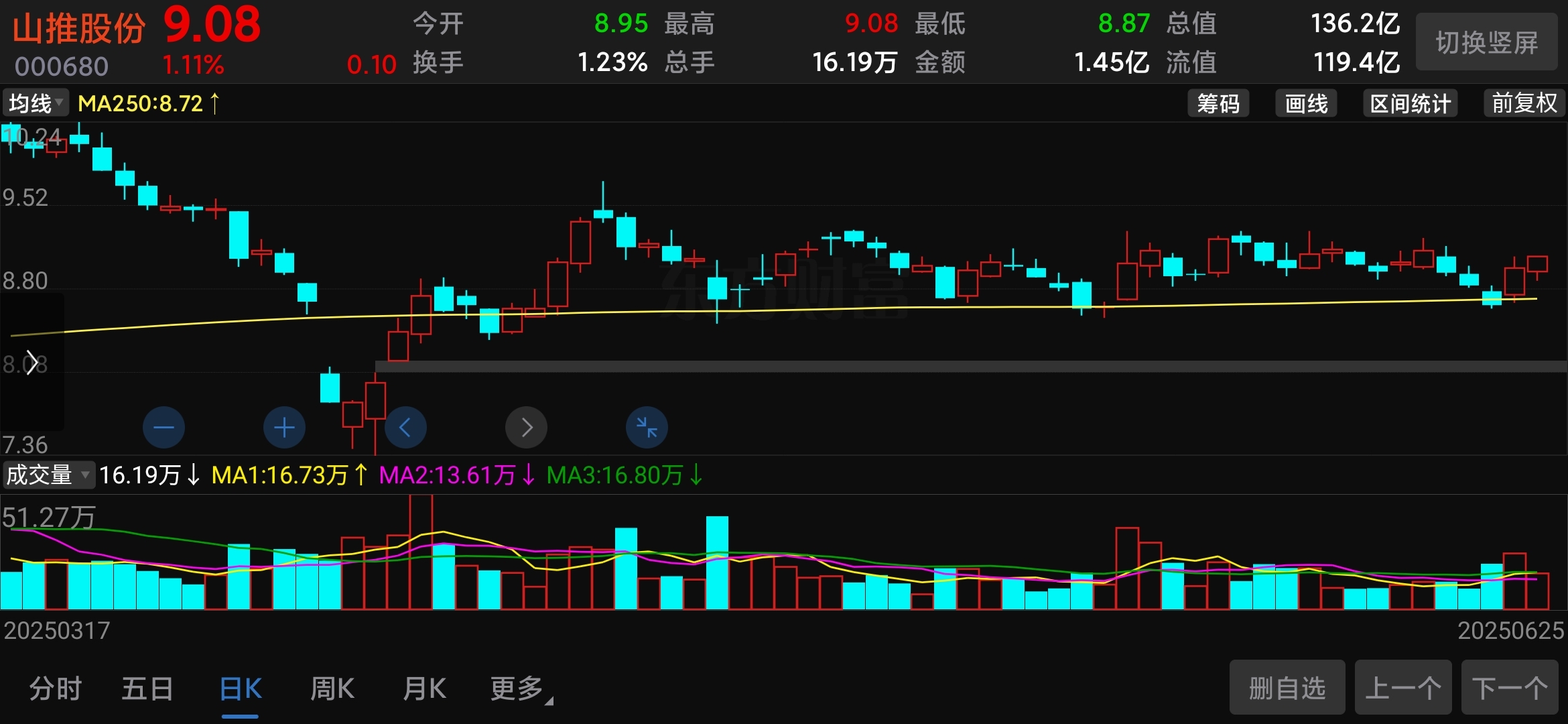Click percent change 1.11%
Image resolution: width=1568 pixels, height=724 pixels.
pyautogui.click(x=193, y=65)
